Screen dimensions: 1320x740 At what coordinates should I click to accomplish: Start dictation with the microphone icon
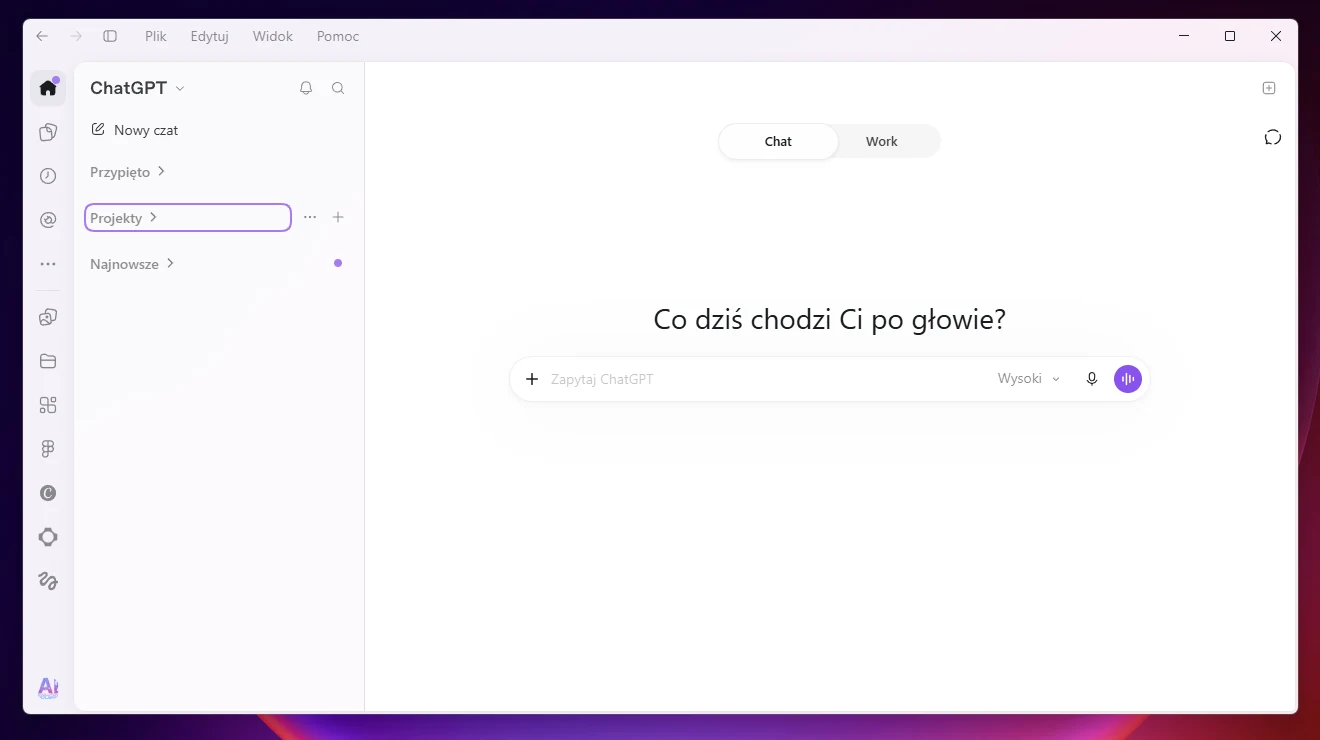[x=1092, y=379]
